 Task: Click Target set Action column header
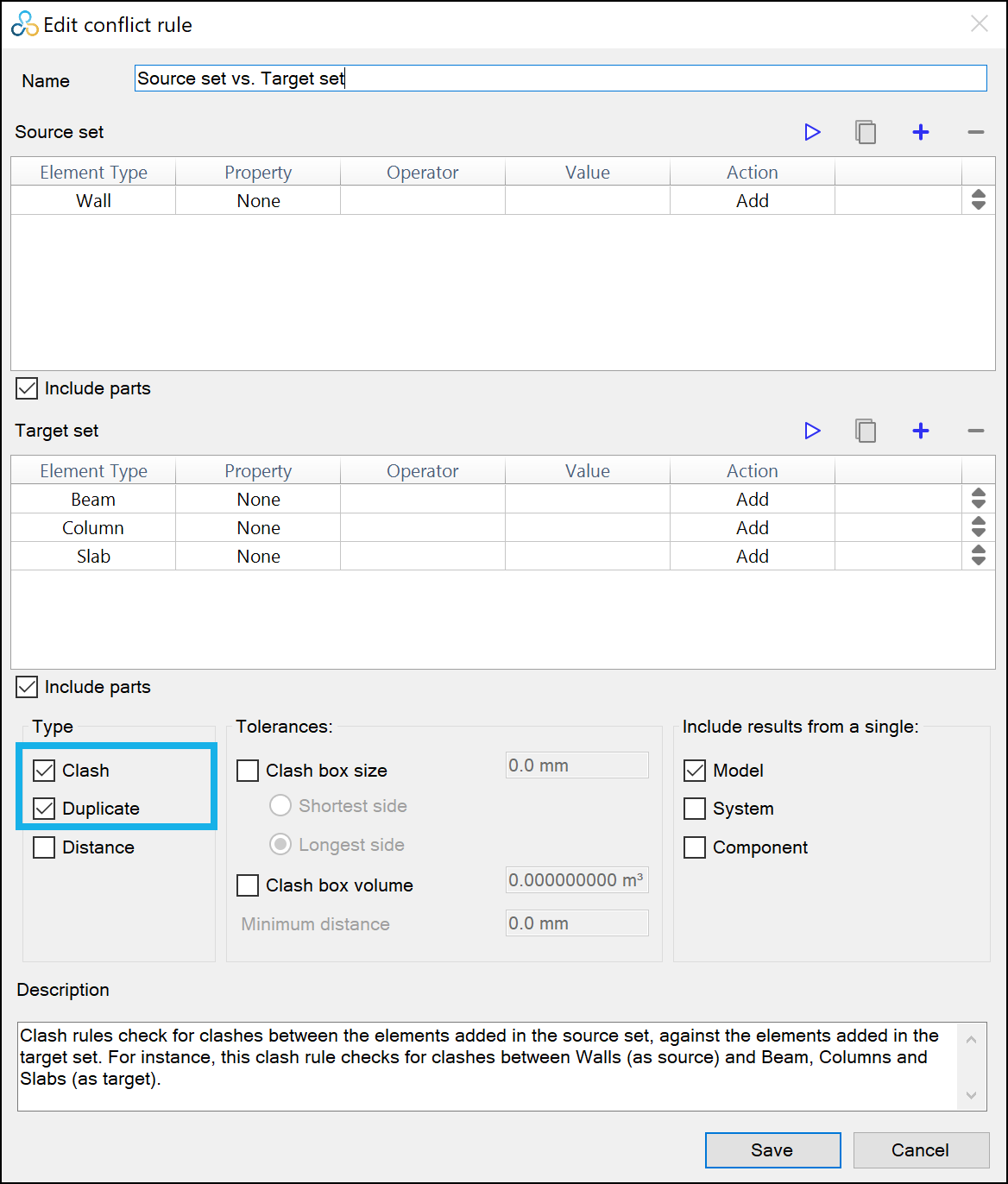click(x=753, y=470)
